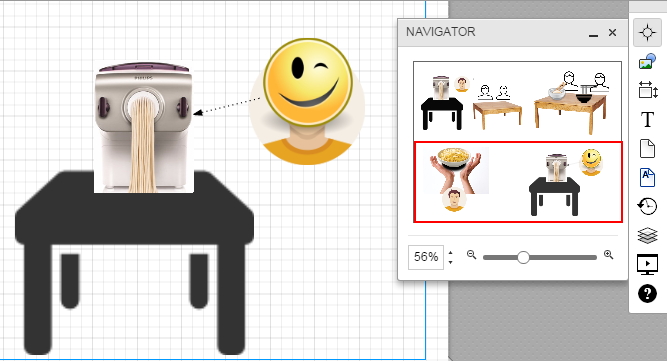Click the blank page icon
667x361 pixels.
(647, 149)
